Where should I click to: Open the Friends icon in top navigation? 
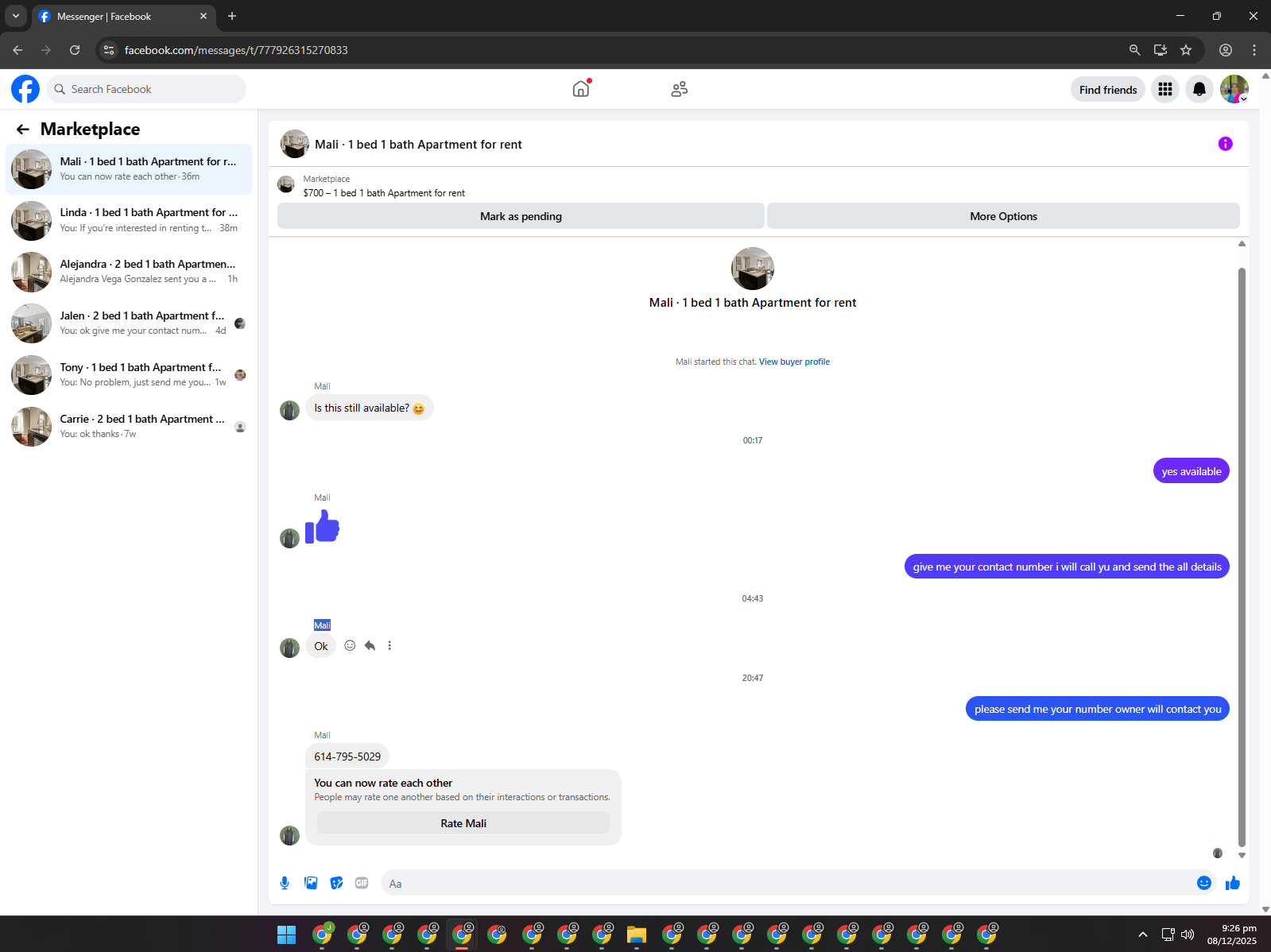point(679,89)
